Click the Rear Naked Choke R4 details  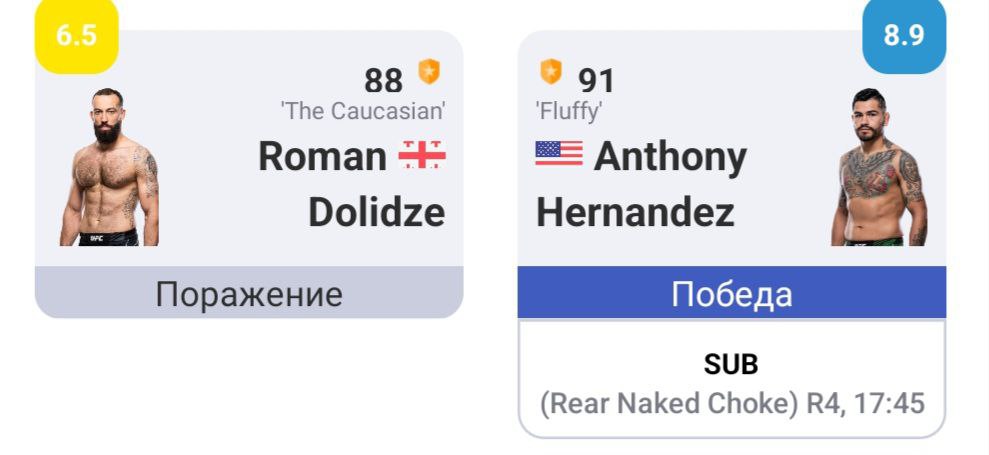coord(732,403)
